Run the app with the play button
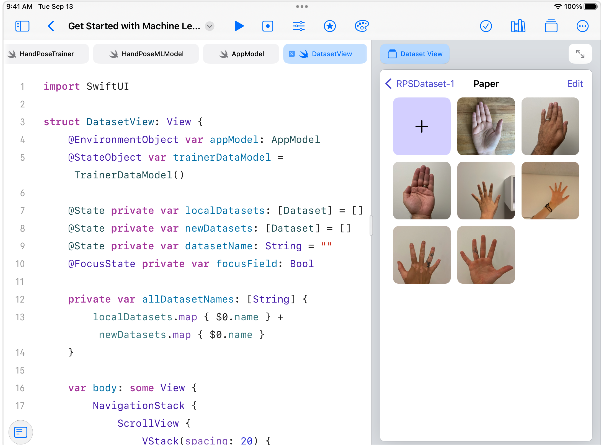Image resolution: width=601 pixels, height=445 pixels. click(x=239, y=26)
